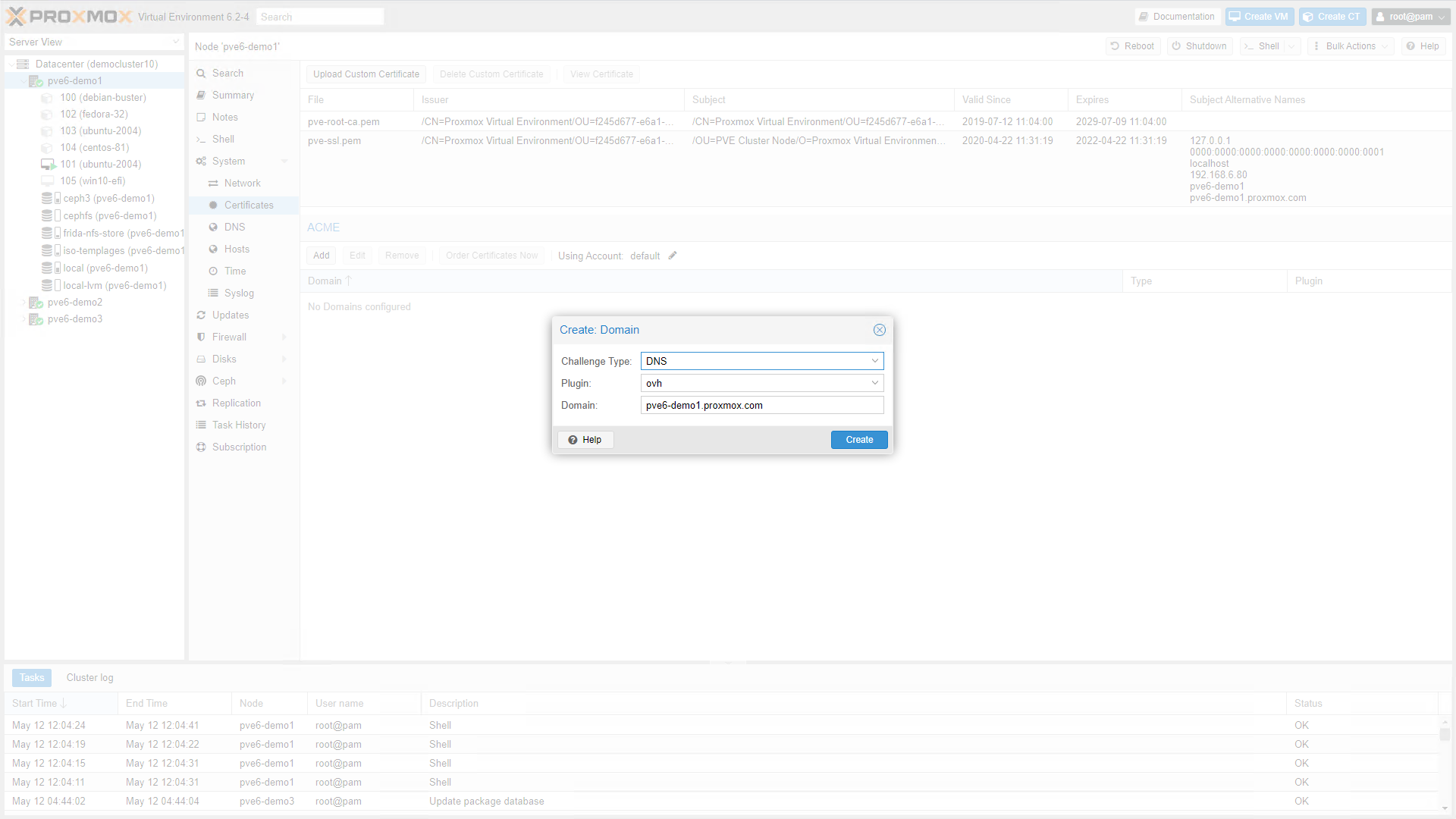Close the Create: Domain dialog
This screenshot has height=819, width=1456.
point(879,330)
